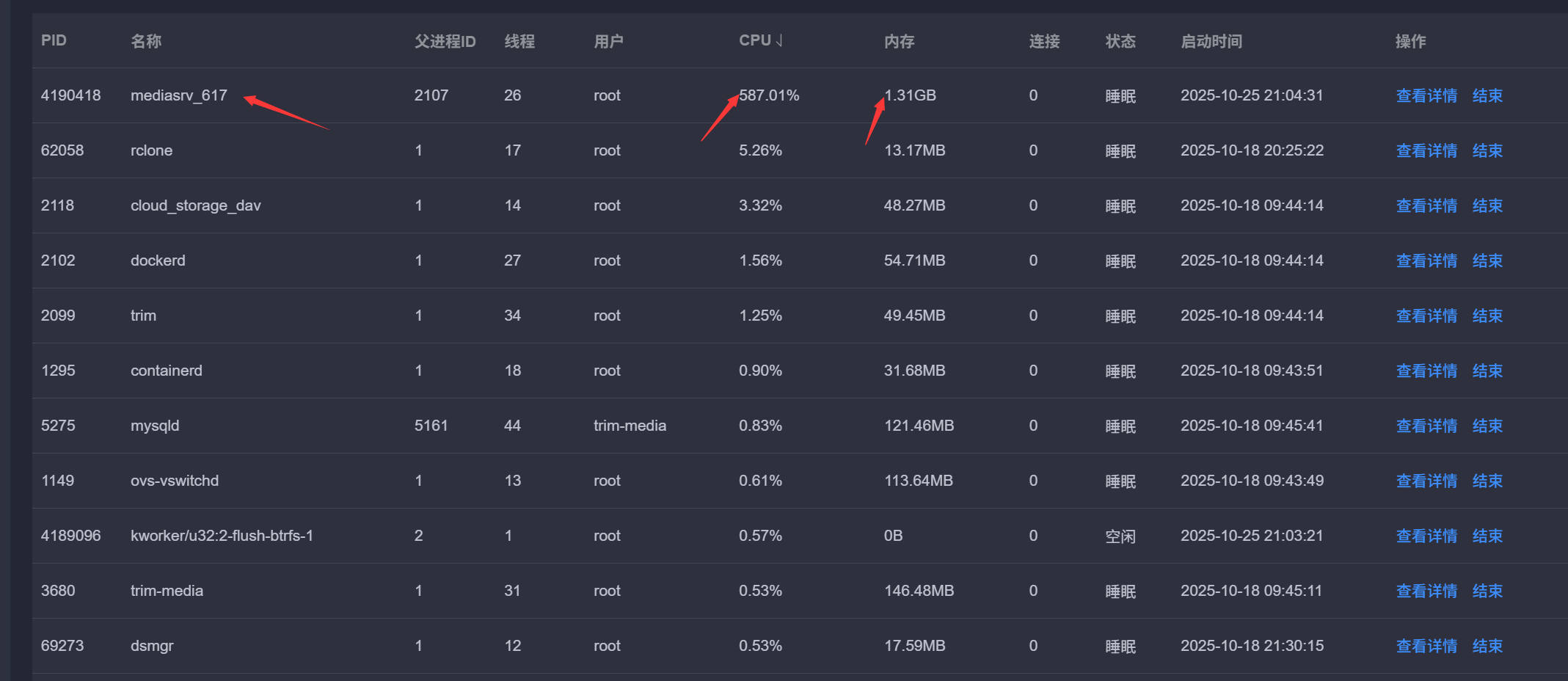The width and height of the screenshot is (1568, 681).
Task: Sort by CPU column descending arrow
Action: [779, 41]
